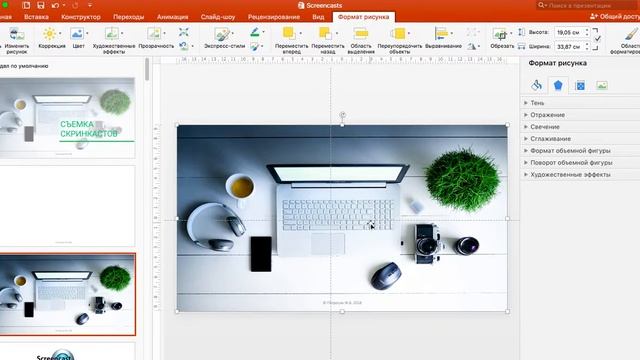This screenshot has height=360, width=640.
Task: Select the blank white slide thumbnail
Action: click(x=67, y=206)
